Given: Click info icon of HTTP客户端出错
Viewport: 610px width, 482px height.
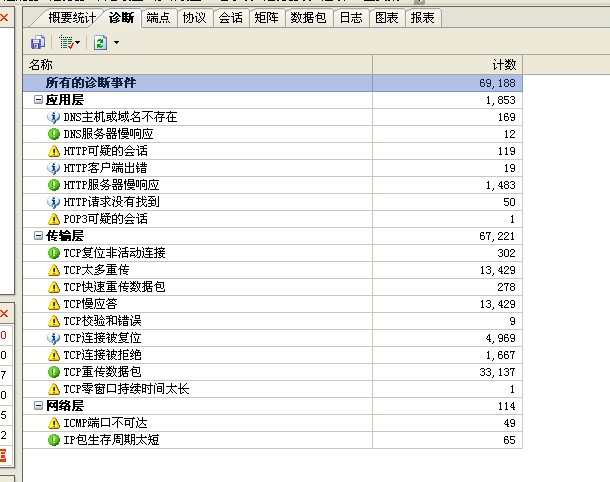Looking at the screenshot, I should 53,168.
